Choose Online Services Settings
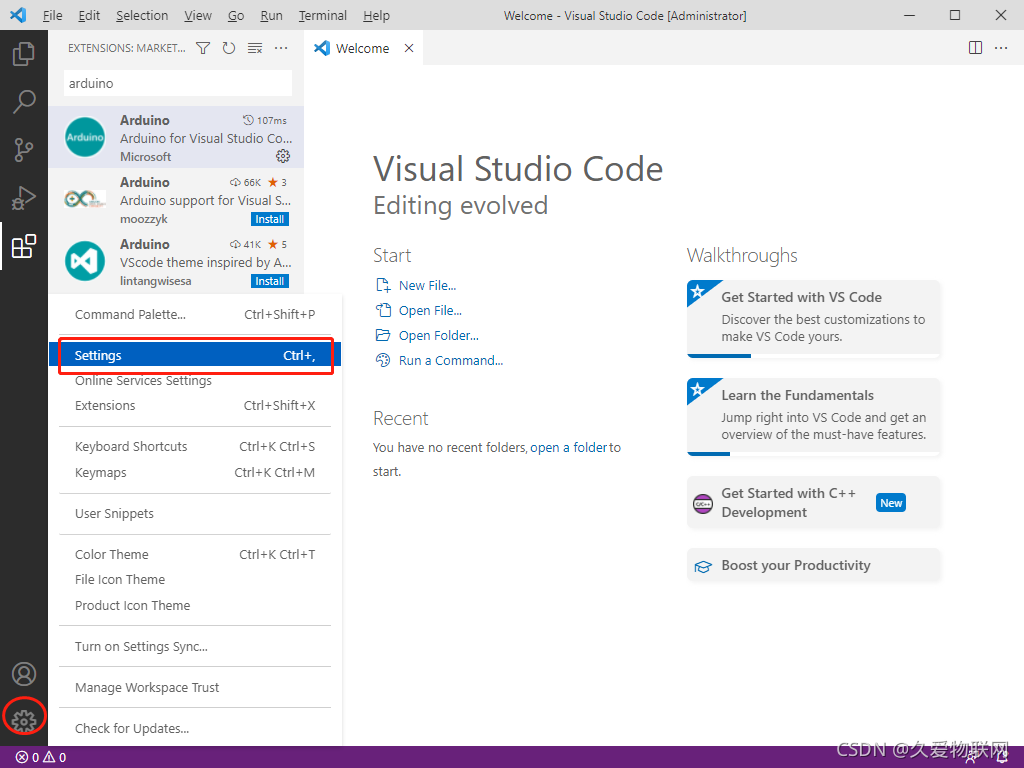 point(195,381)
